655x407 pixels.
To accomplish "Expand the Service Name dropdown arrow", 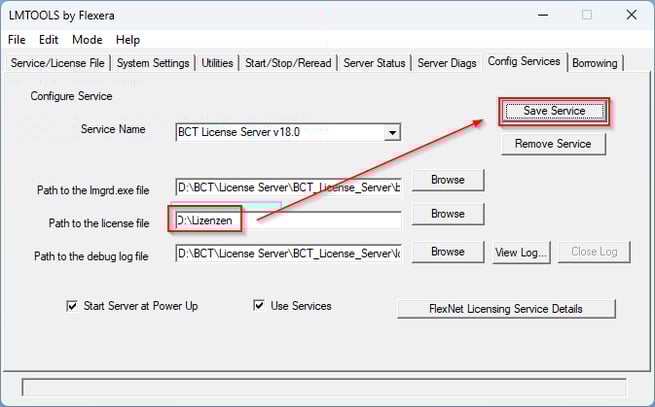I will (x=392, y=133).
